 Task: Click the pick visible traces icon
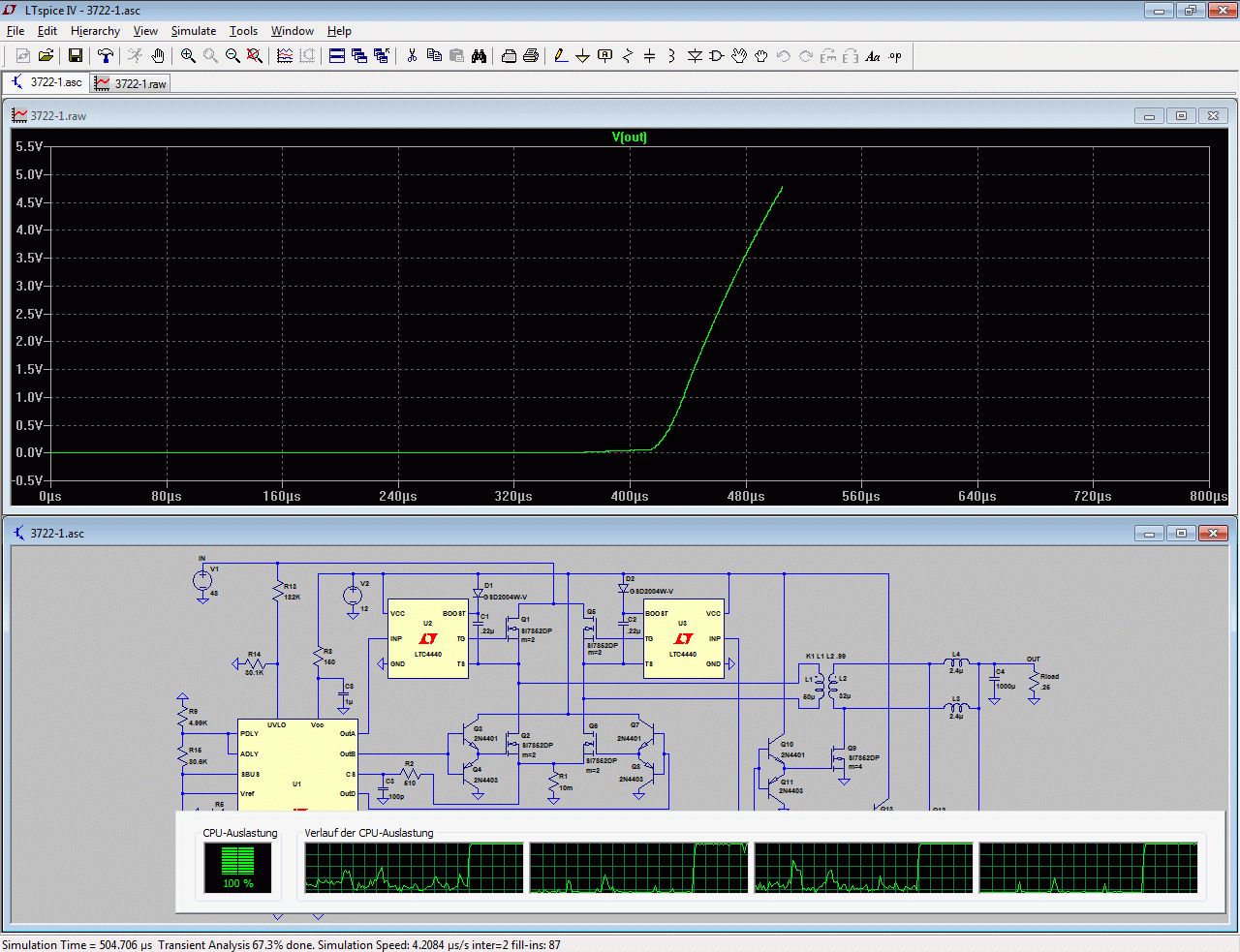tap(285, 56)
